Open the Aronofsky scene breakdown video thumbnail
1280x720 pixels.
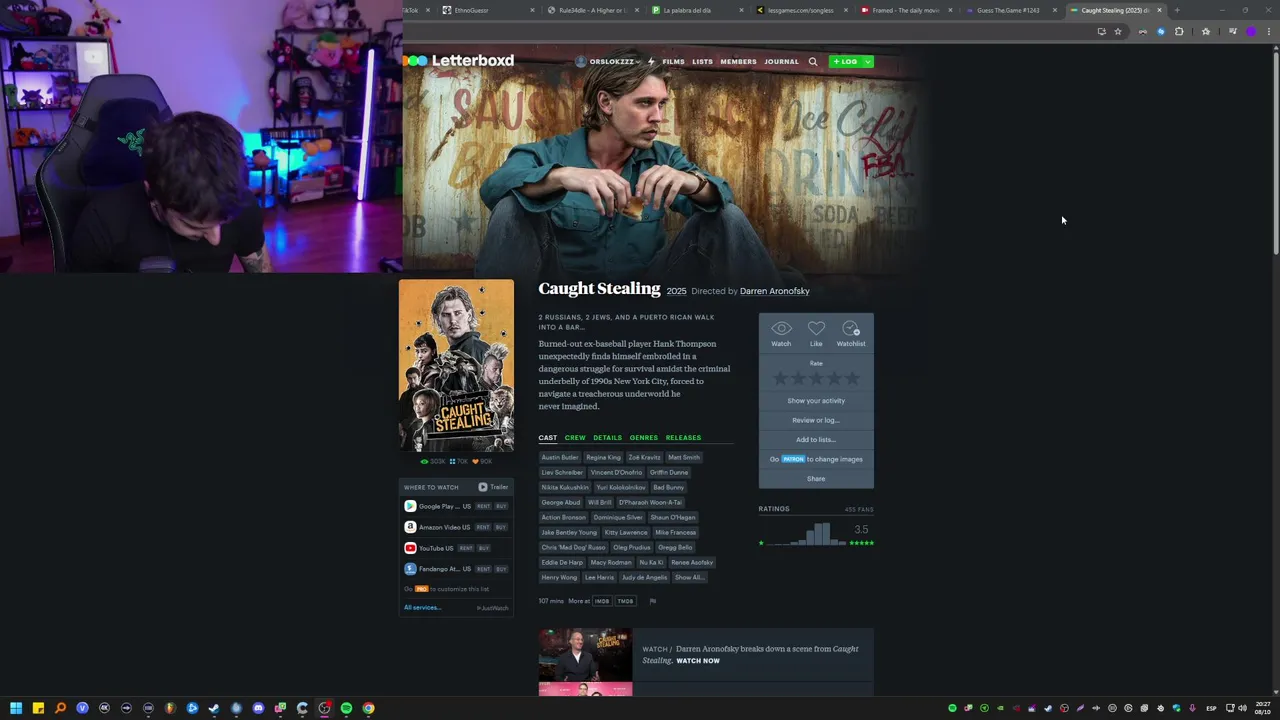tap(585, 655)
